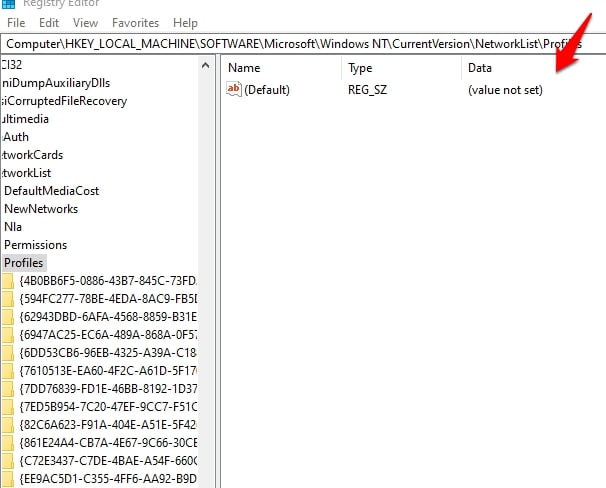Click the REG_SZ type cell
This screenshot has height=488, width=606.
pyautogui.click(x=367, y=90)
